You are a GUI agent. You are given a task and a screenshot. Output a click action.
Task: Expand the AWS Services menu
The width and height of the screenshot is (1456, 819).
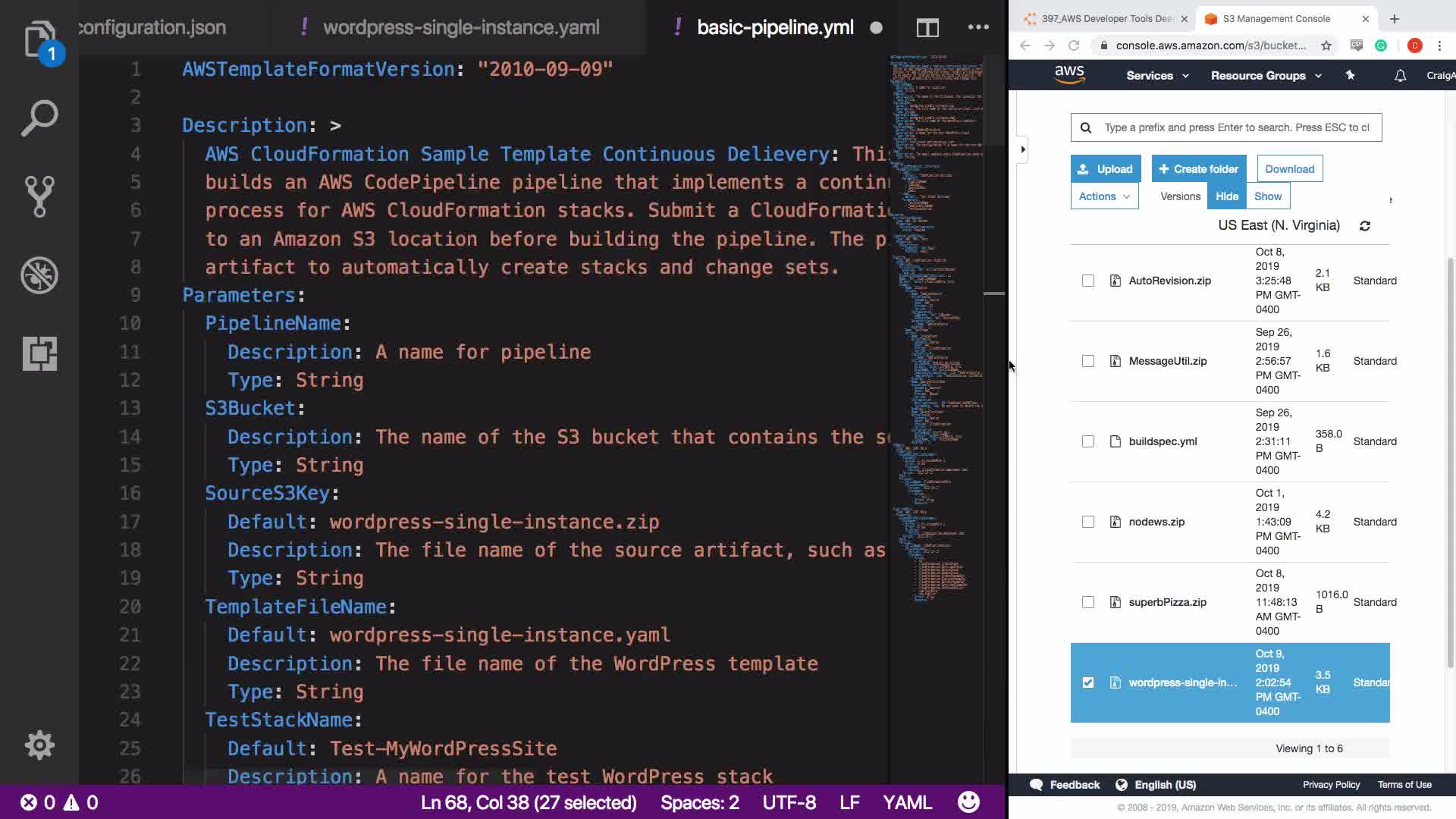(1156, 76)
